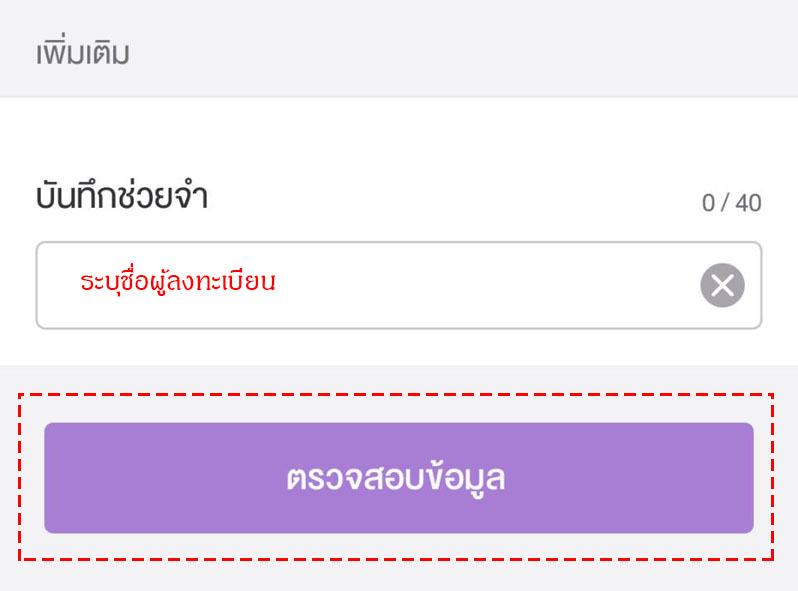The image size is (798, 591).
Task: Activate the white bordered memo text box
Action: [x=380, y=286]
